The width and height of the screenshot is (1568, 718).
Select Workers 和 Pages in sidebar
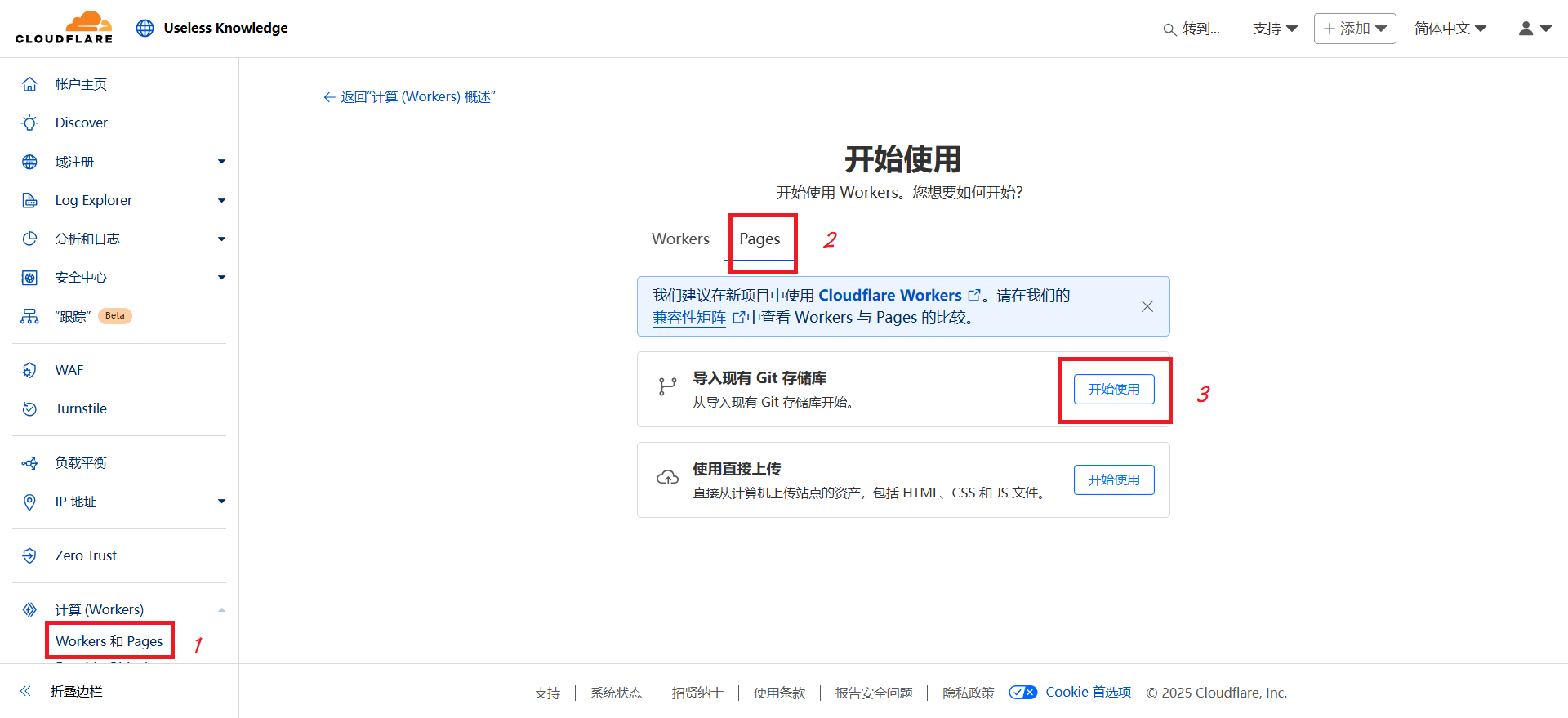tap(109, 641)
